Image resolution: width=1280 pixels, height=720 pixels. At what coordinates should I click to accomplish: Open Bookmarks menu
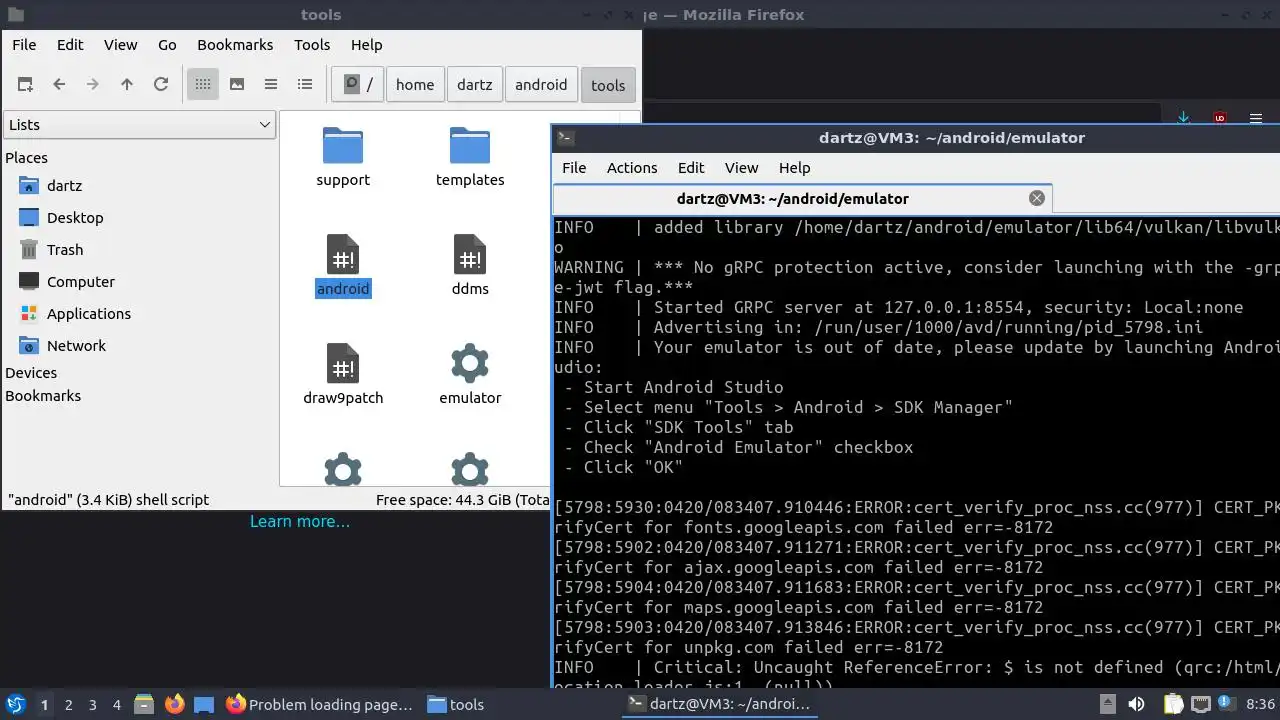pyautogui.click(x=235, y=45)
